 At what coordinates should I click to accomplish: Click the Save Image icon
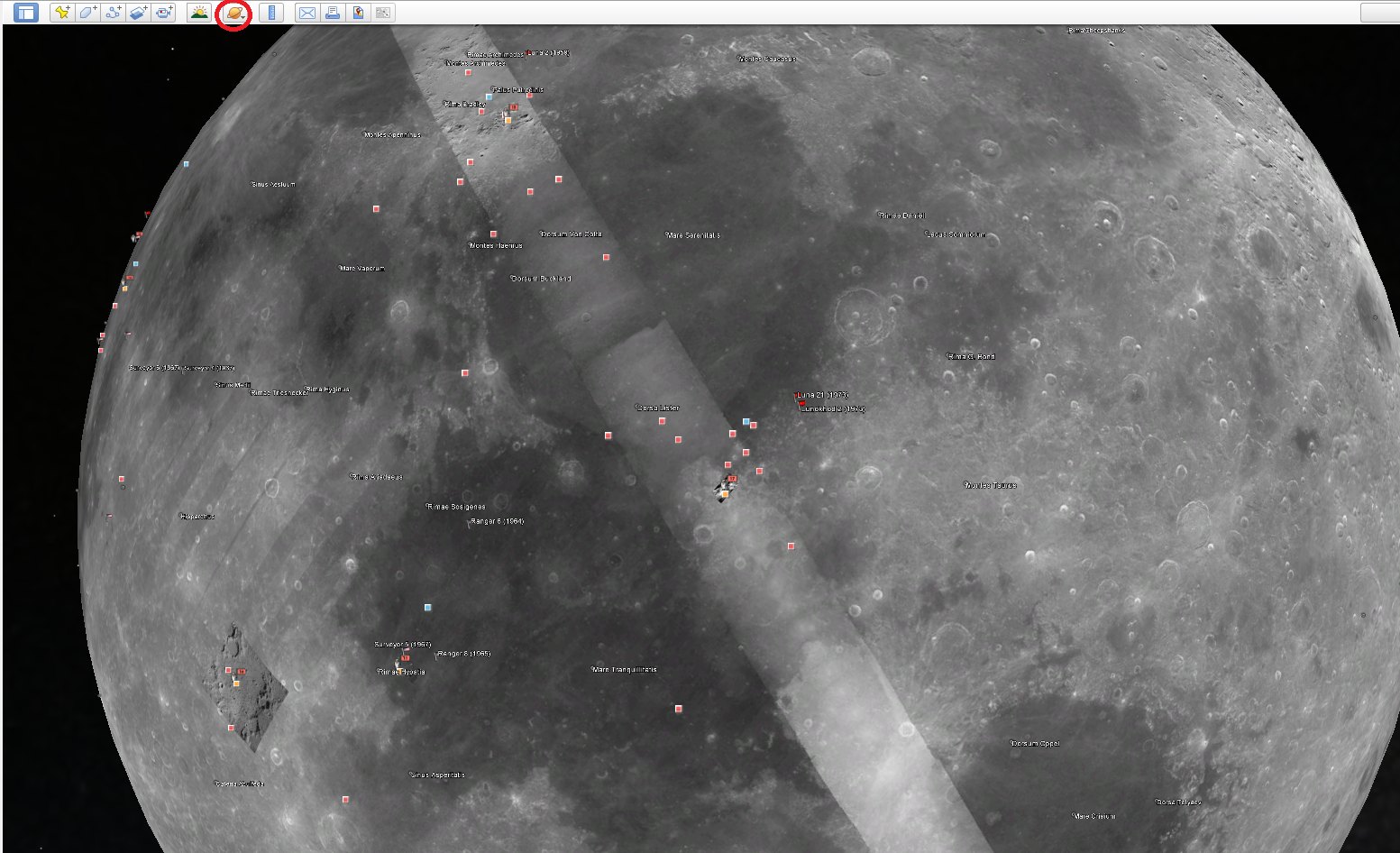358,13
